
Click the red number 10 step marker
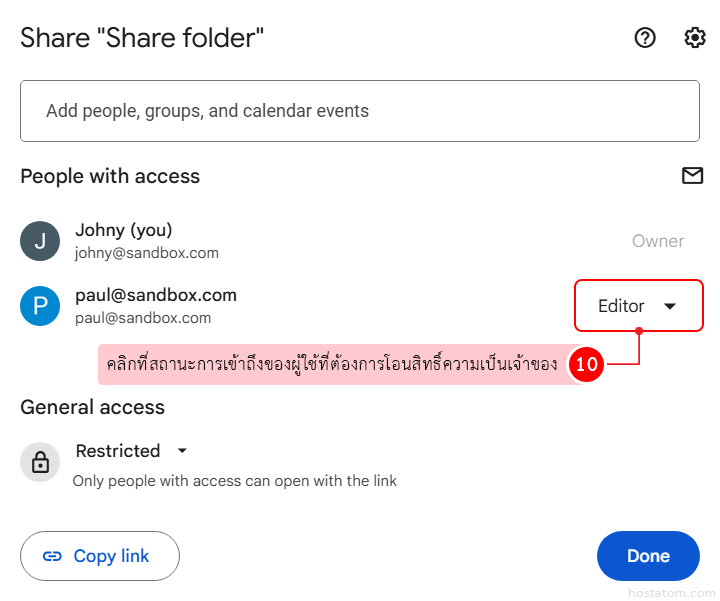[x=586, y=365]
